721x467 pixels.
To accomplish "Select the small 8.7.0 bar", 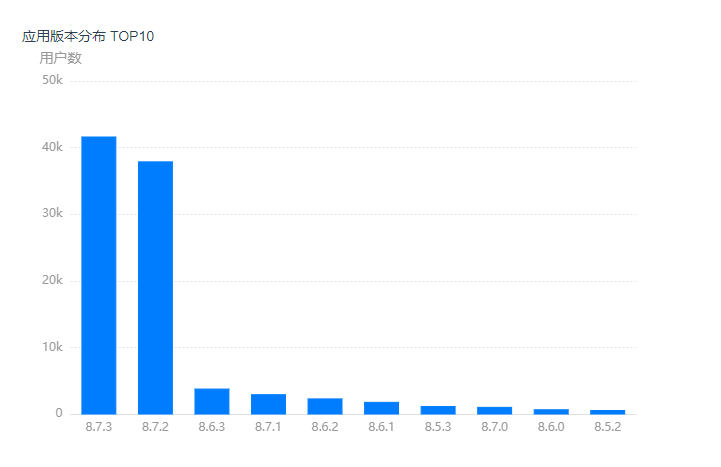I will tap(494, 410).
